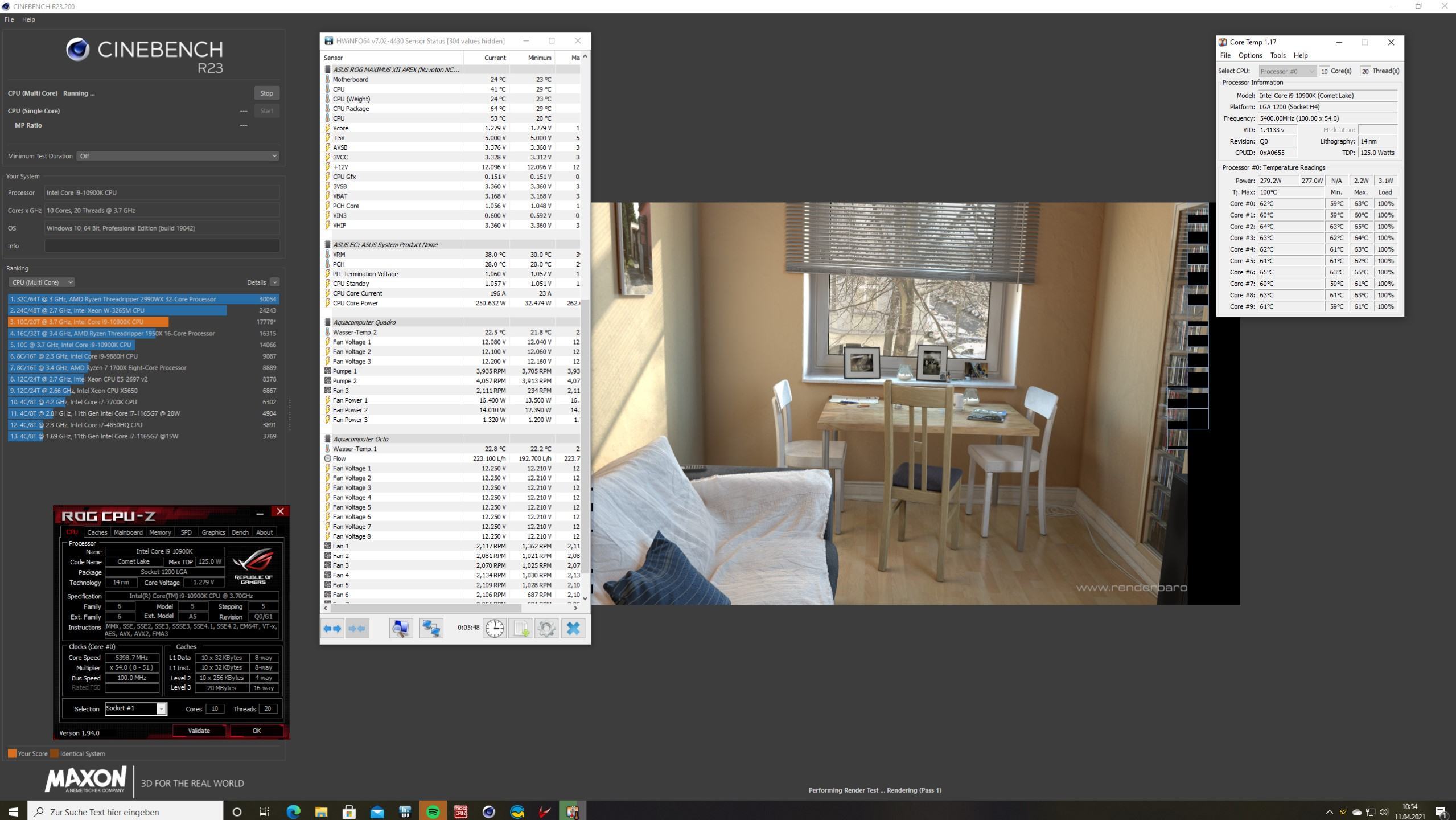Click Cinebench Info input field
Screen dimensions: 1456x820
[162, 246]
